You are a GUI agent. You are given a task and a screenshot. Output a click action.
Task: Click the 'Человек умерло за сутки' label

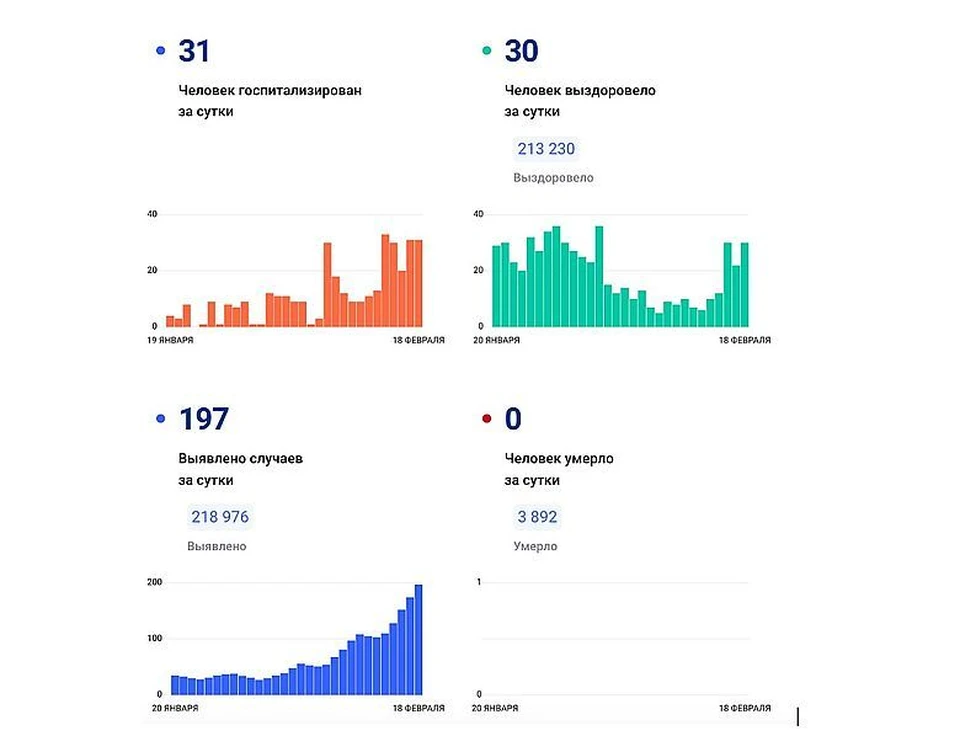pyautogui.click(x=559, y=469)
